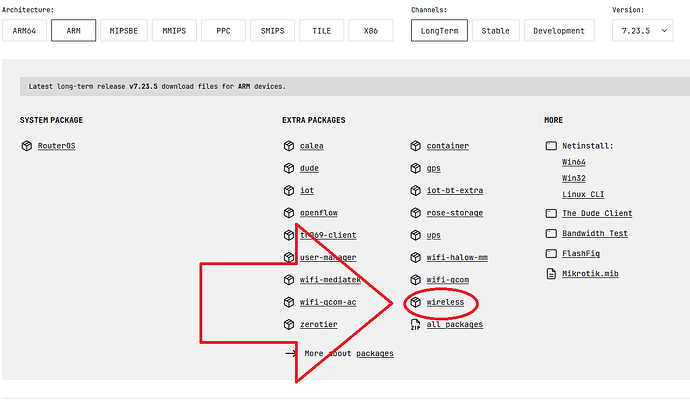Screen dimensions: 690x403
Task: Click The Dude Client window icon
Action: coord(551,213)
